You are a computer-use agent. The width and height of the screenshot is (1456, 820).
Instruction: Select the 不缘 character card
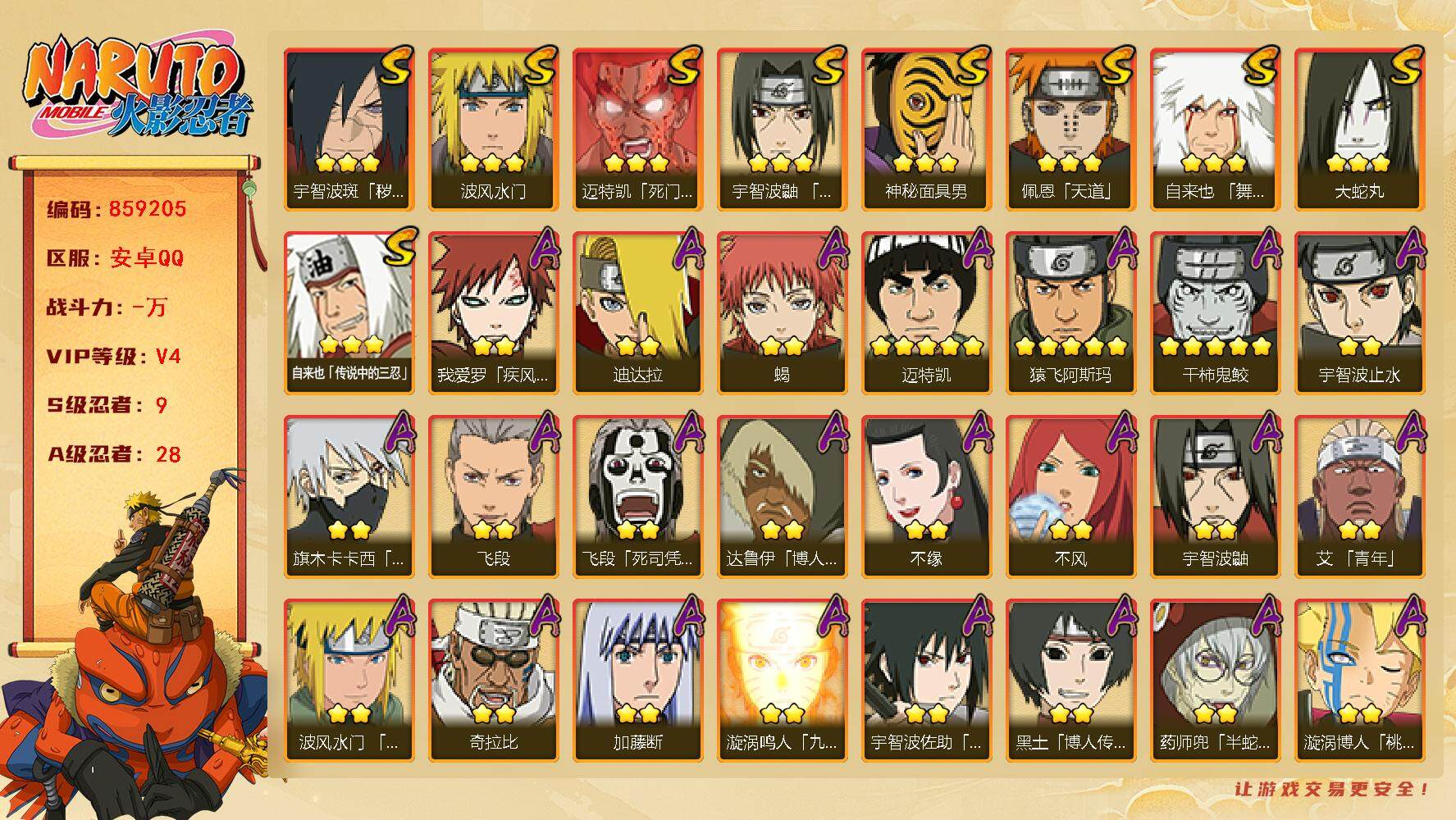(x=926, y=497)
